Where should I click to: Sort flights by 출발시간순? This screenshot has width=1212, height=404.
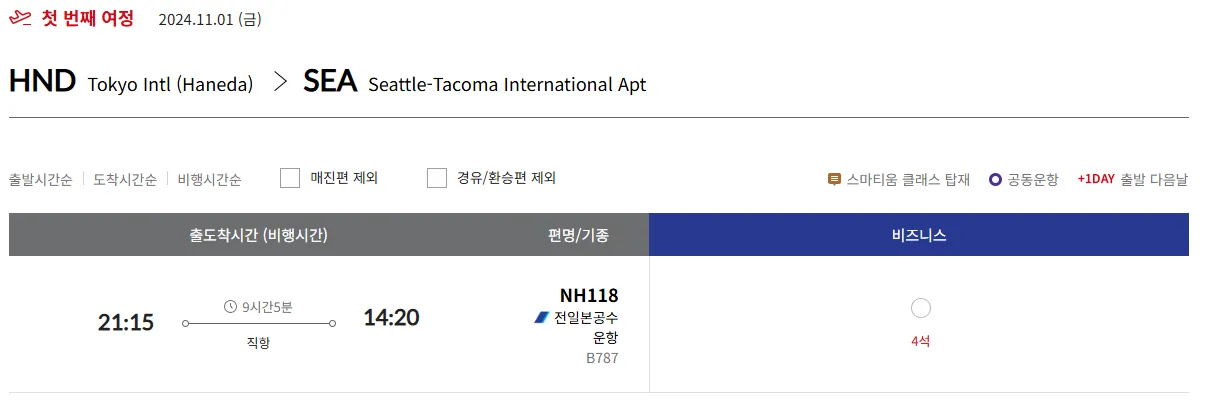[41, 180]
